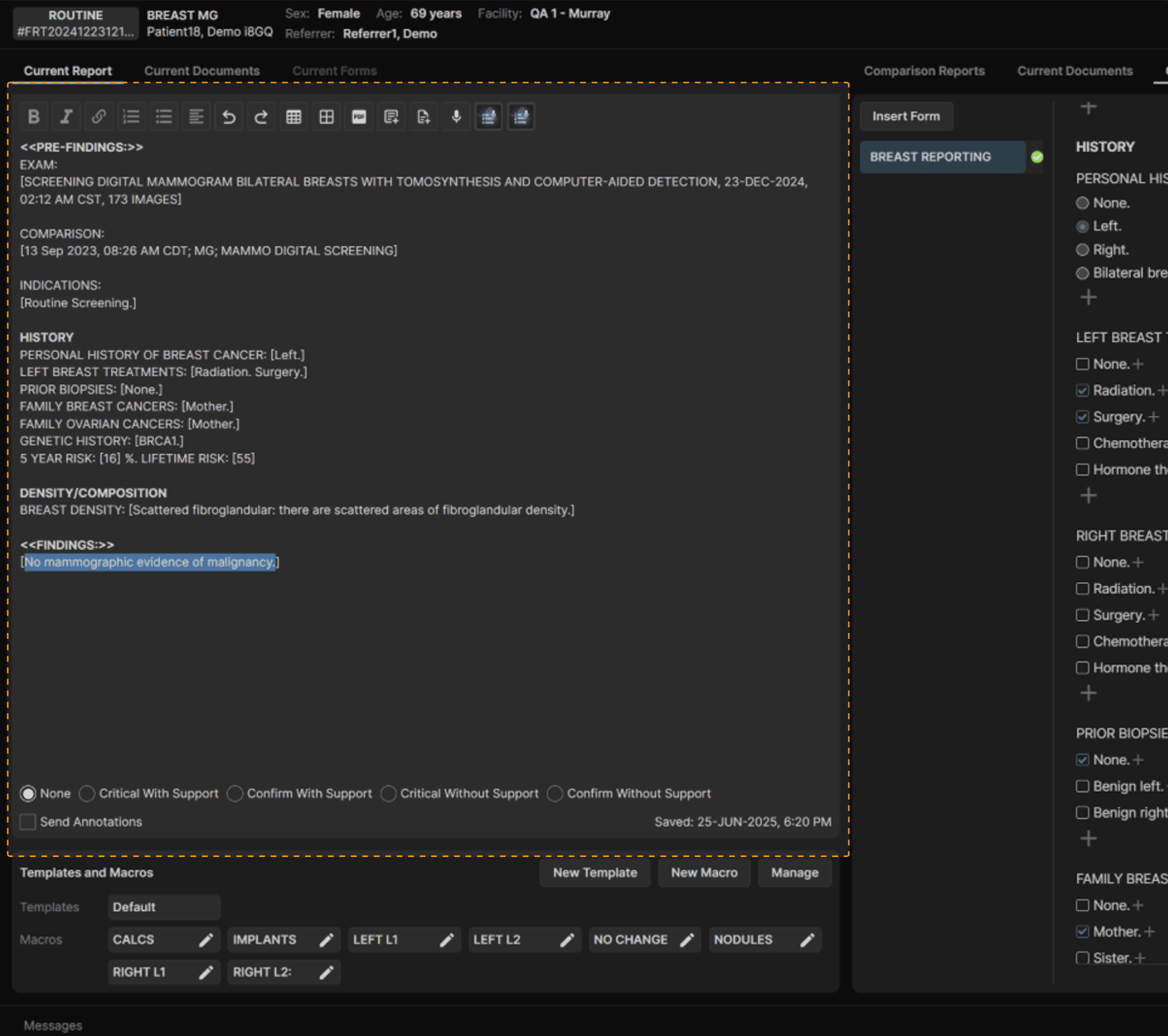This screenshot has width=1168, height=1036.
Task: Enable the Send Annotations checkbox
Action: pos(28,822)
